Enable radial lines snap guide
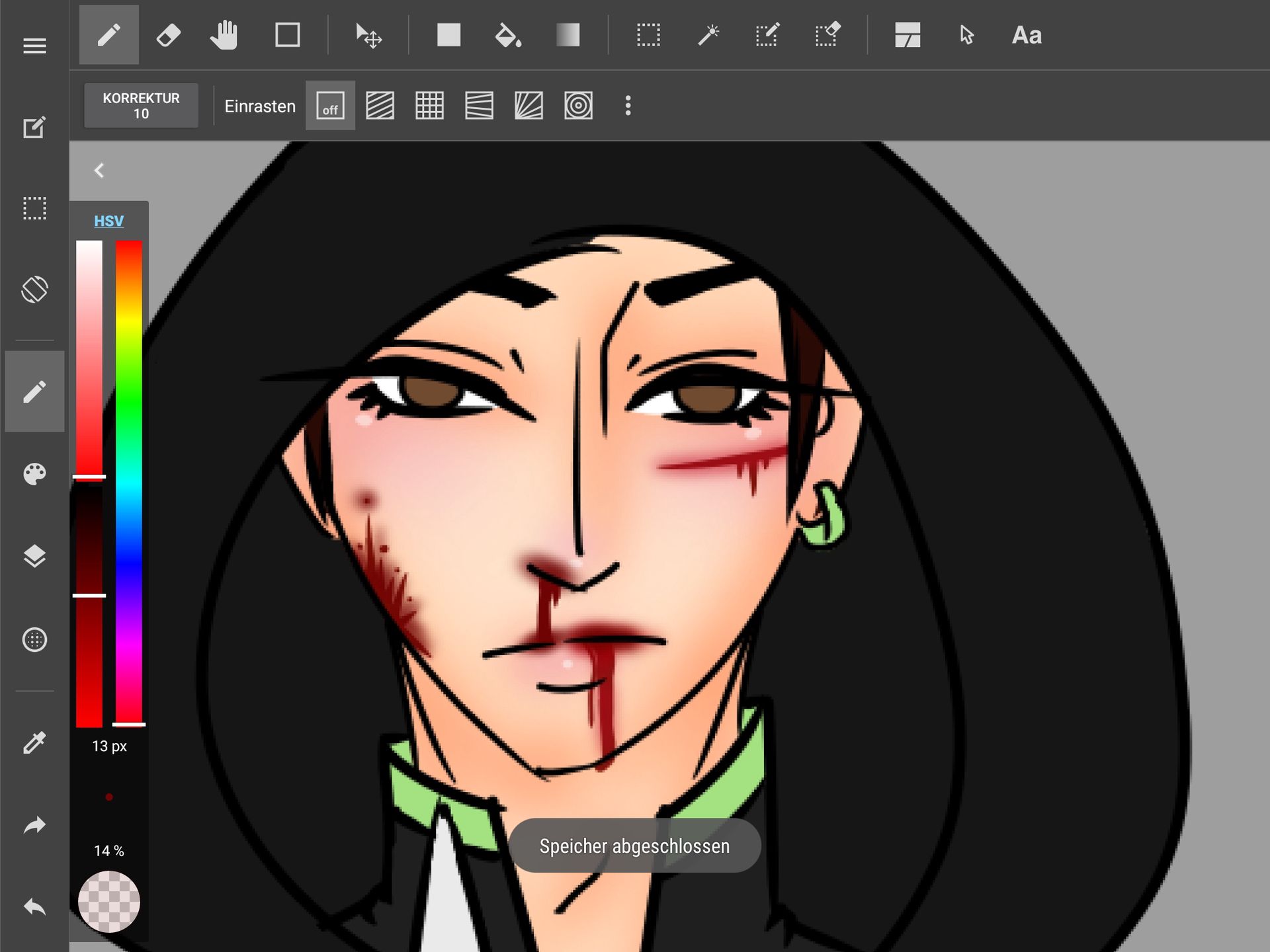1270x952 pixels. pyautogui.click(x=529, y=106)
